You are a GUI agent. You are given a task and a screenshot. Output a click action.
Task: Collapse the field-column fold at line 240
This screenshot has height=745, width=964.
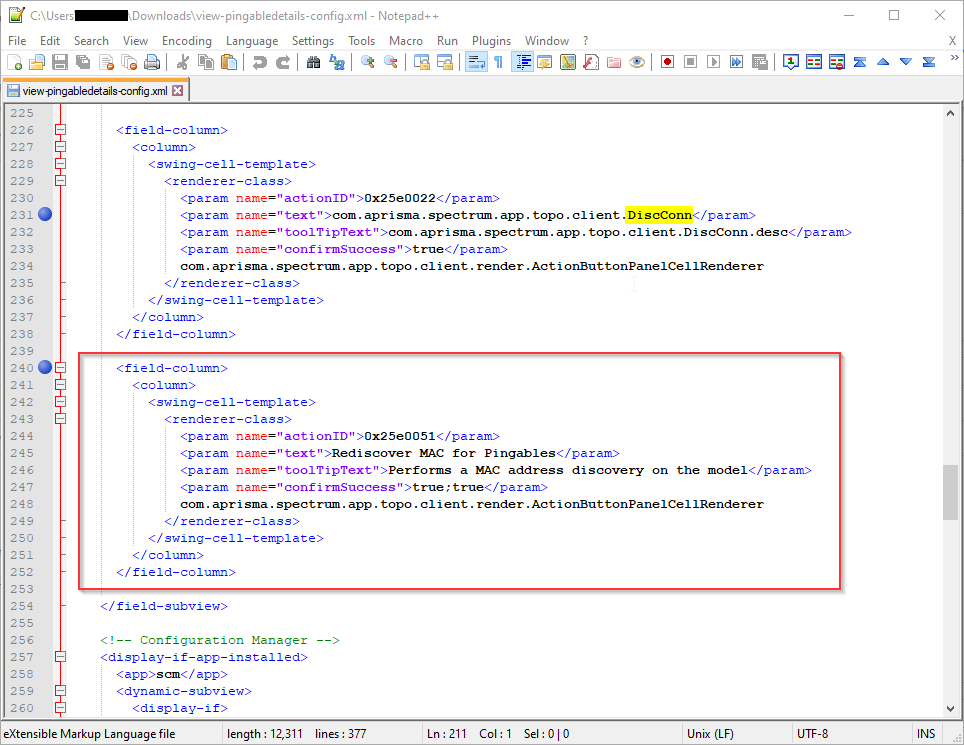pos(60,368)
